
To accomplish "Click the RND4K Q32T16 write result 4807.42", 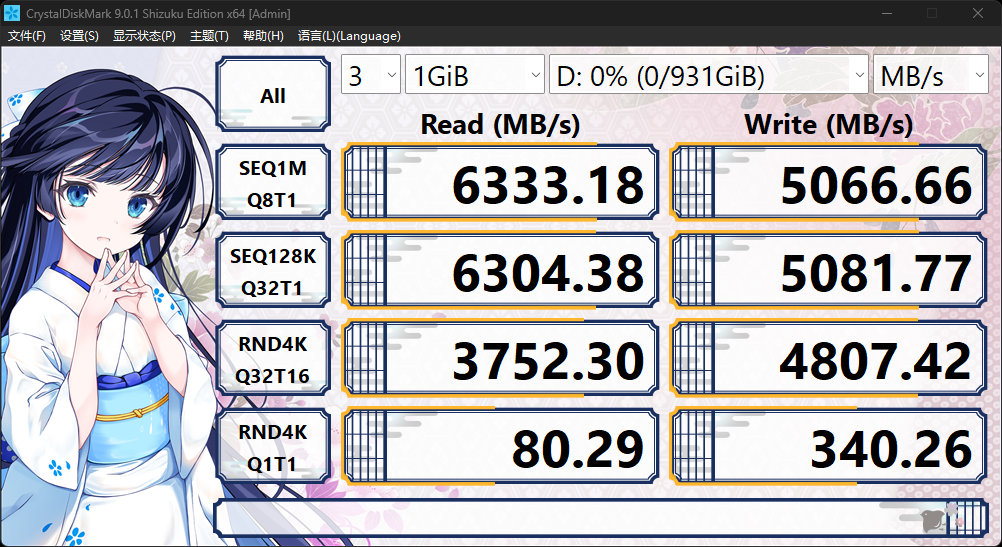I will click(828, 359).
